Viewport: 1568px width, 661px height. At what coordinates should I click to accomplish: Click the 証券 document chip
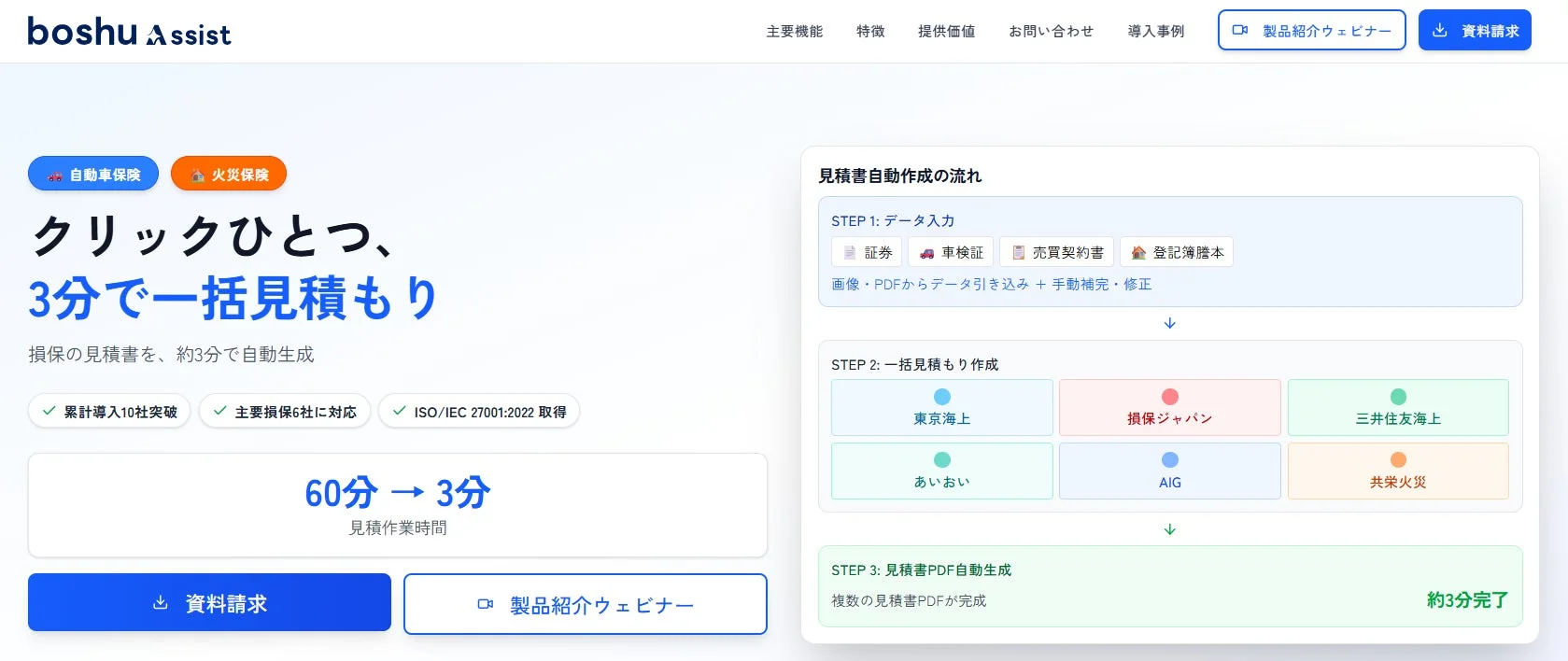click(867, 252)
